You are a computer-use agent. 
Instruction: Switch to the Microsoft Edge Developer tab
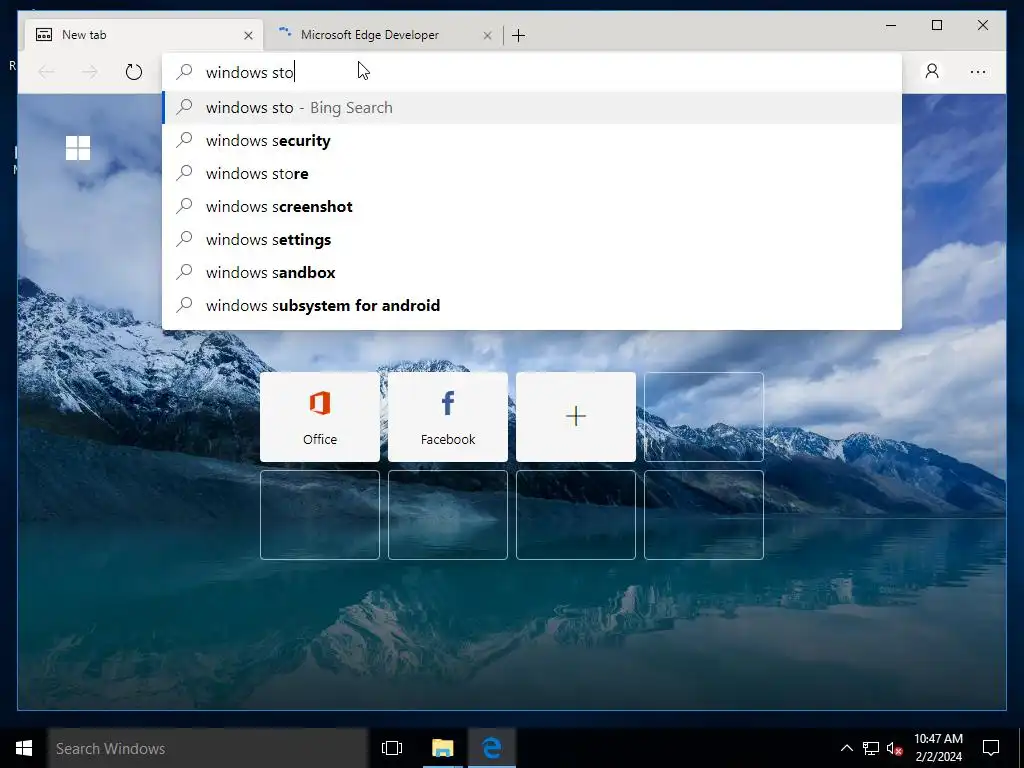point(384,35)
